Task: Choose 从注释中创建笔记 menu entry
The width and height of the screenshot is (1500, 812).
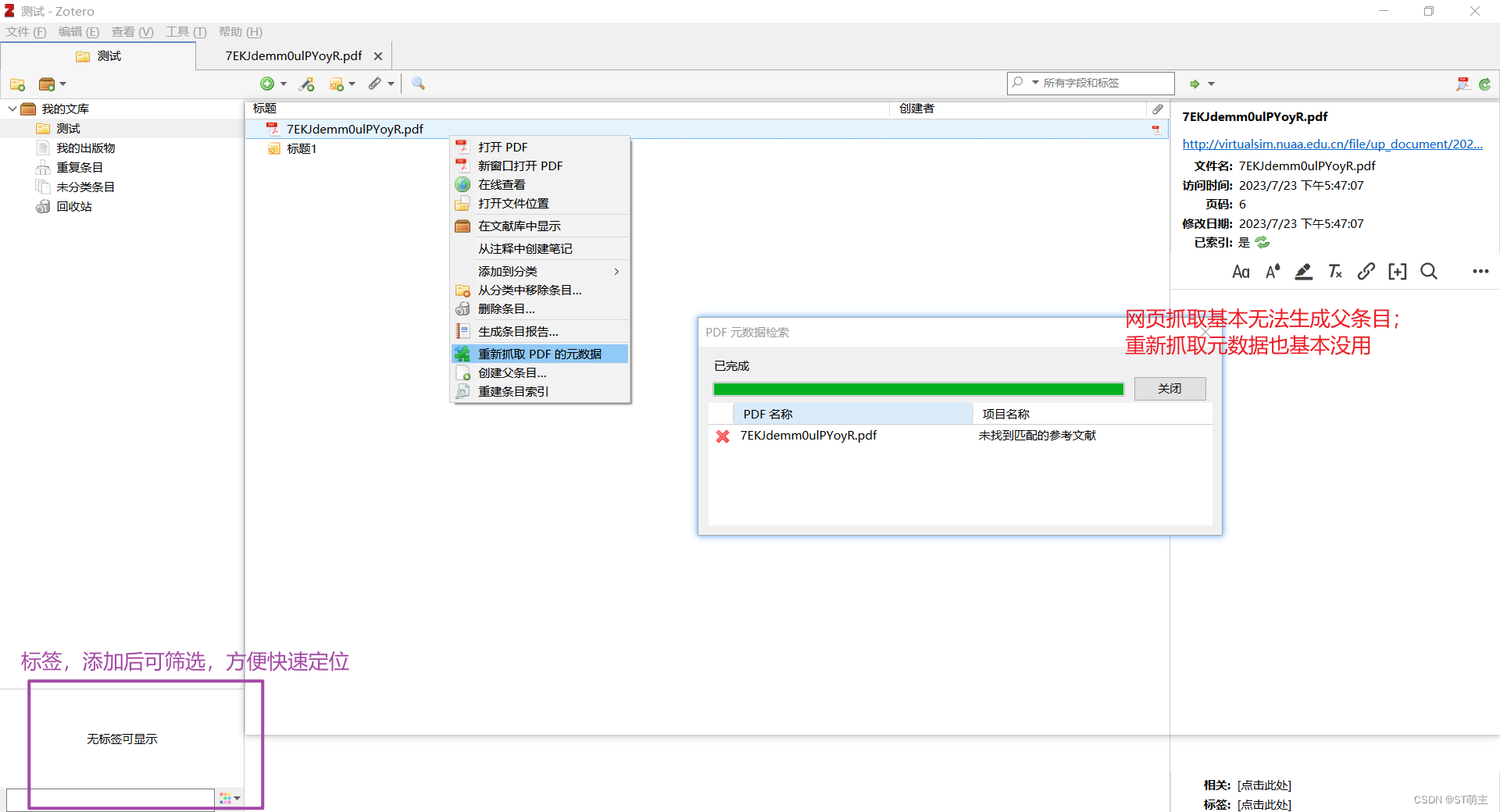Action: [x=540, y=248]
